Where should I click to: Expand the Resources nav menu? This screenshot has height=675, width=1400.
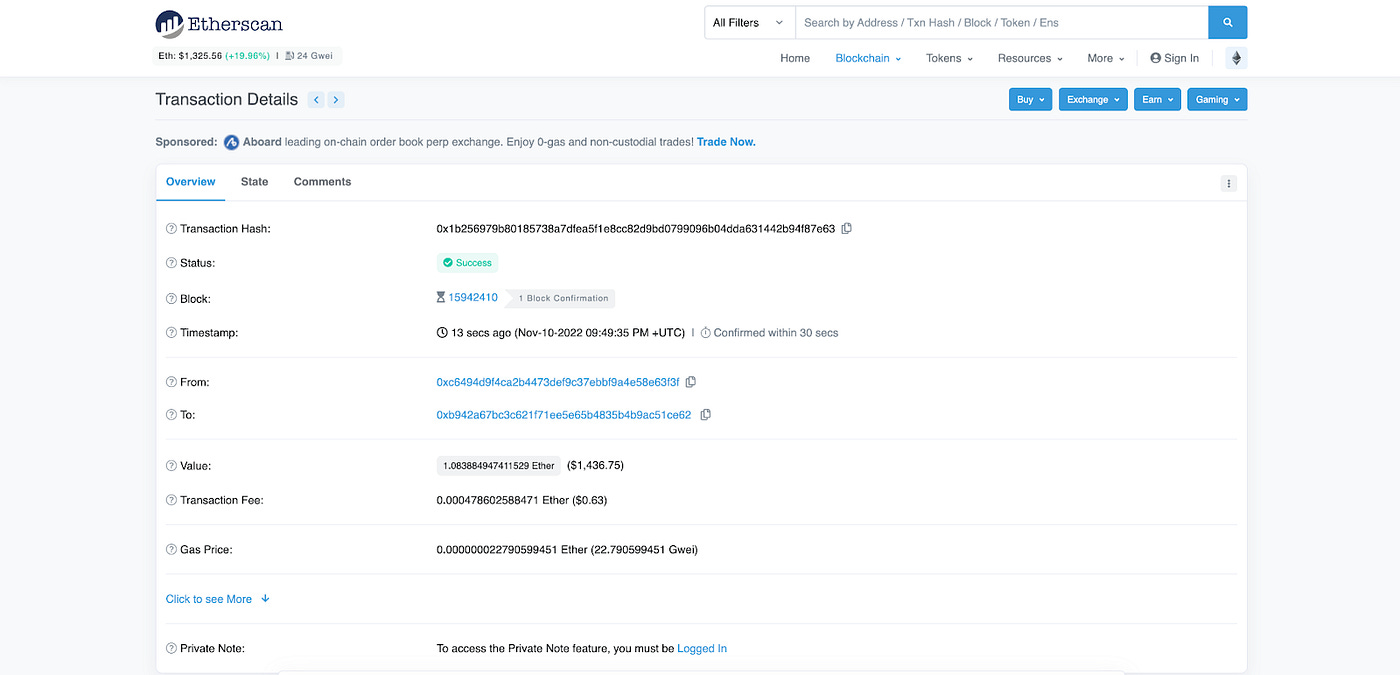[1030, 58]
